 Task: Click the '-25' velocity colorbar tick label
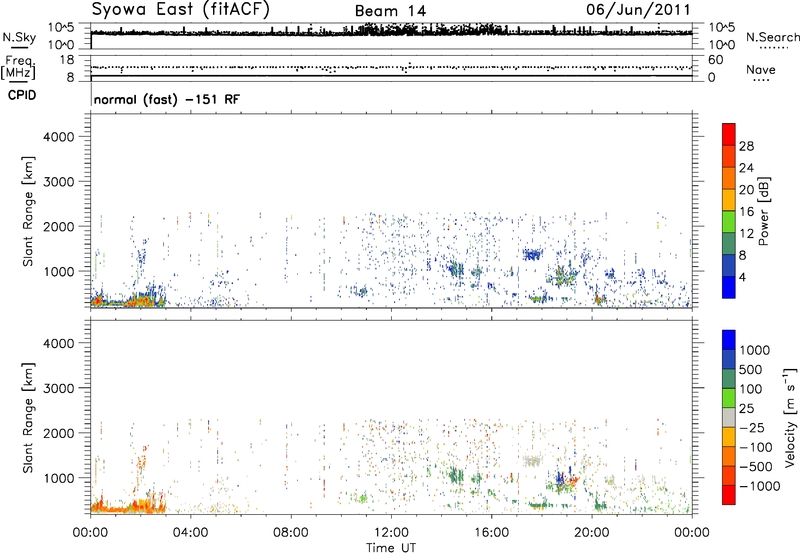pyautogui.click(x=751, y=427)
